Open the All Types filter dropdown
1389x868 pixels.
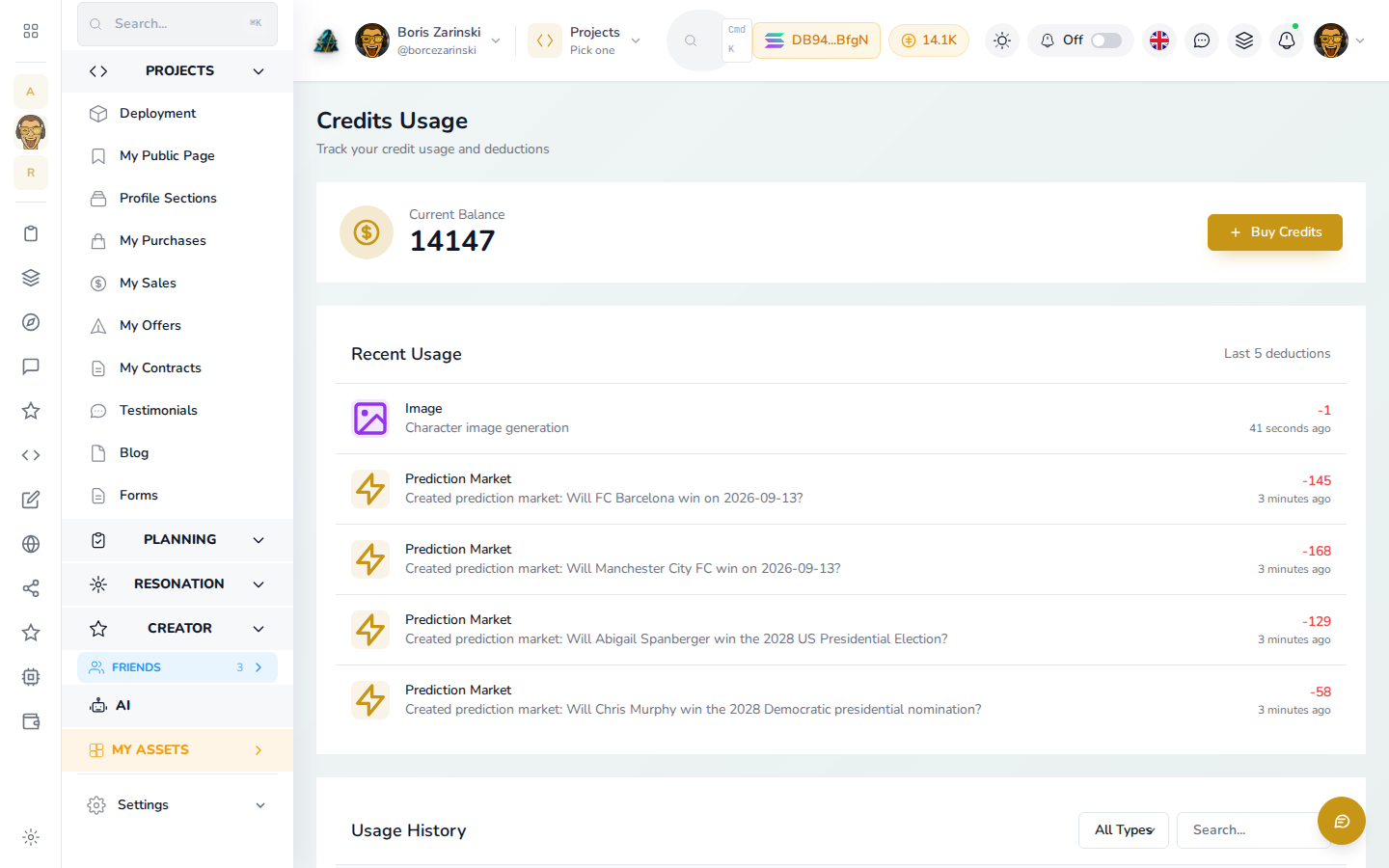click(x=1124, y=829)
